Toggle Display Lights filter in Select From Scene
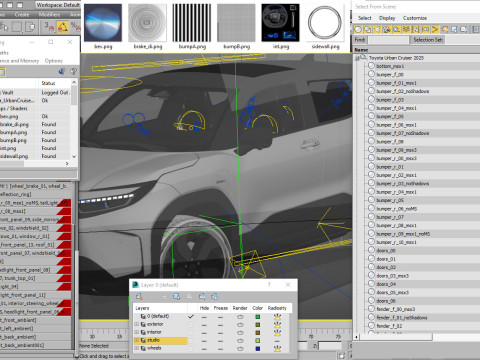Image resolution: width=480 pixels, height=360 pixels. point(377,29)
